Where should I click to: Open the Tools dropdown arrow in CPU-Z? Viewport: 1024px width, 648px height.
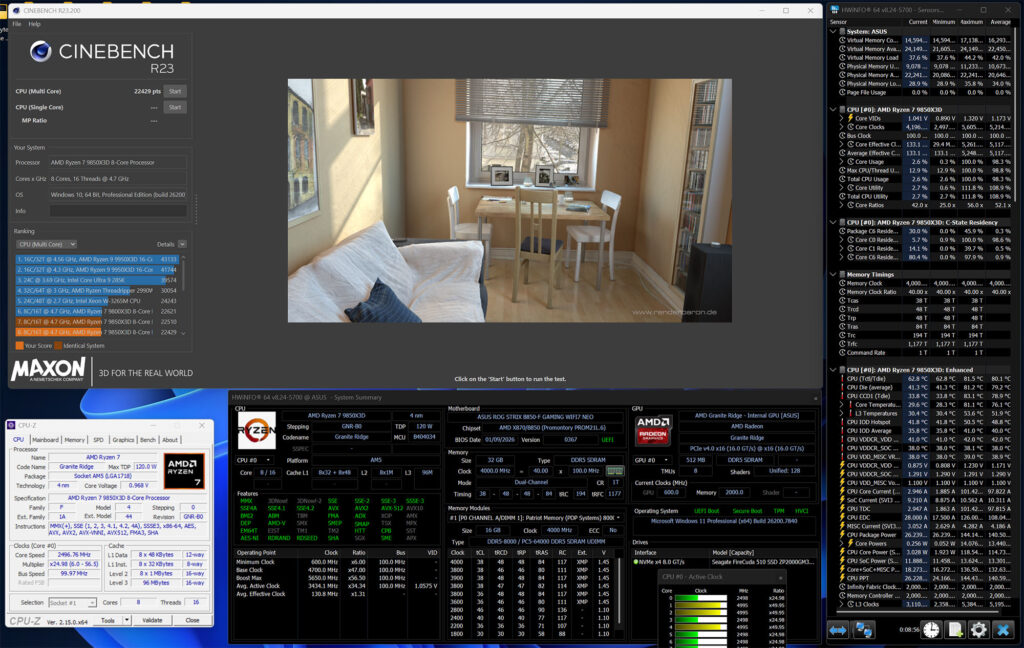click(x=127, y=620)
